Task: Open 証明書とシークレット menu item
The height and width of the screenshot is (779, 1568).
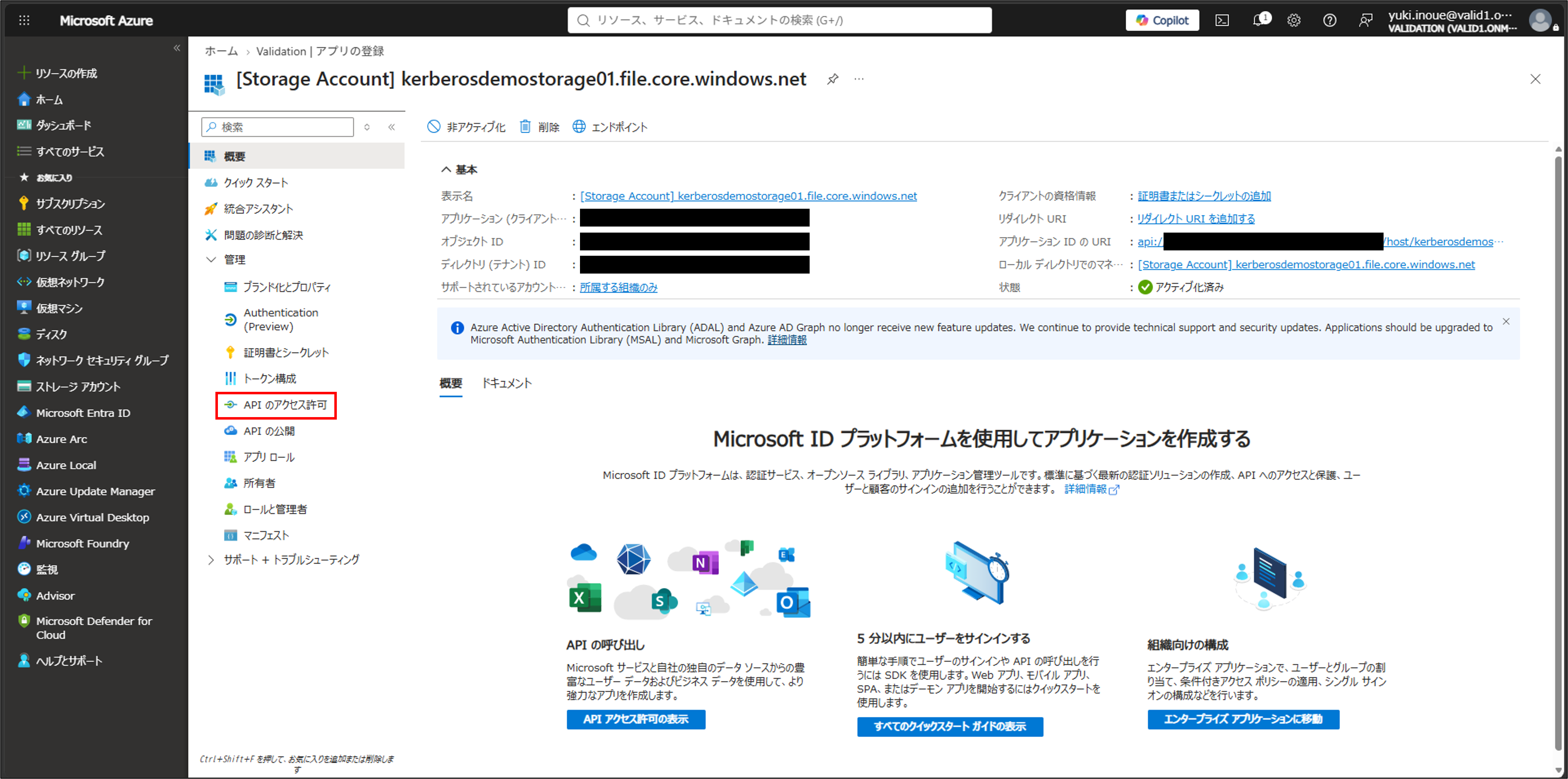Action: pyautogui.click(x=276, y=352)
